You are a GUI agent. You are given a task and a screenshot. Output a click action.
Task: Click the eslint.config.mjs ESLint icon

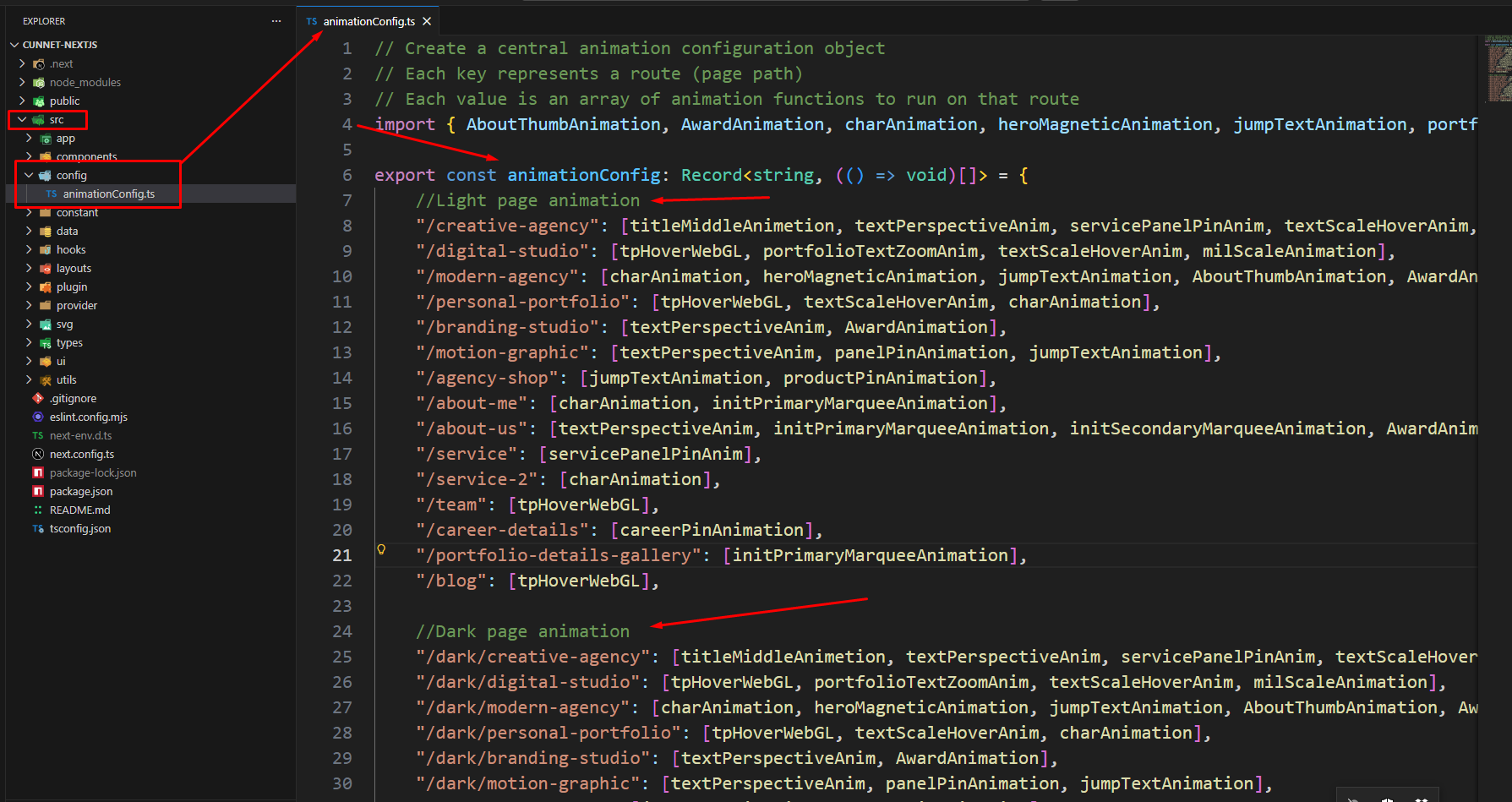pos(38,417)
